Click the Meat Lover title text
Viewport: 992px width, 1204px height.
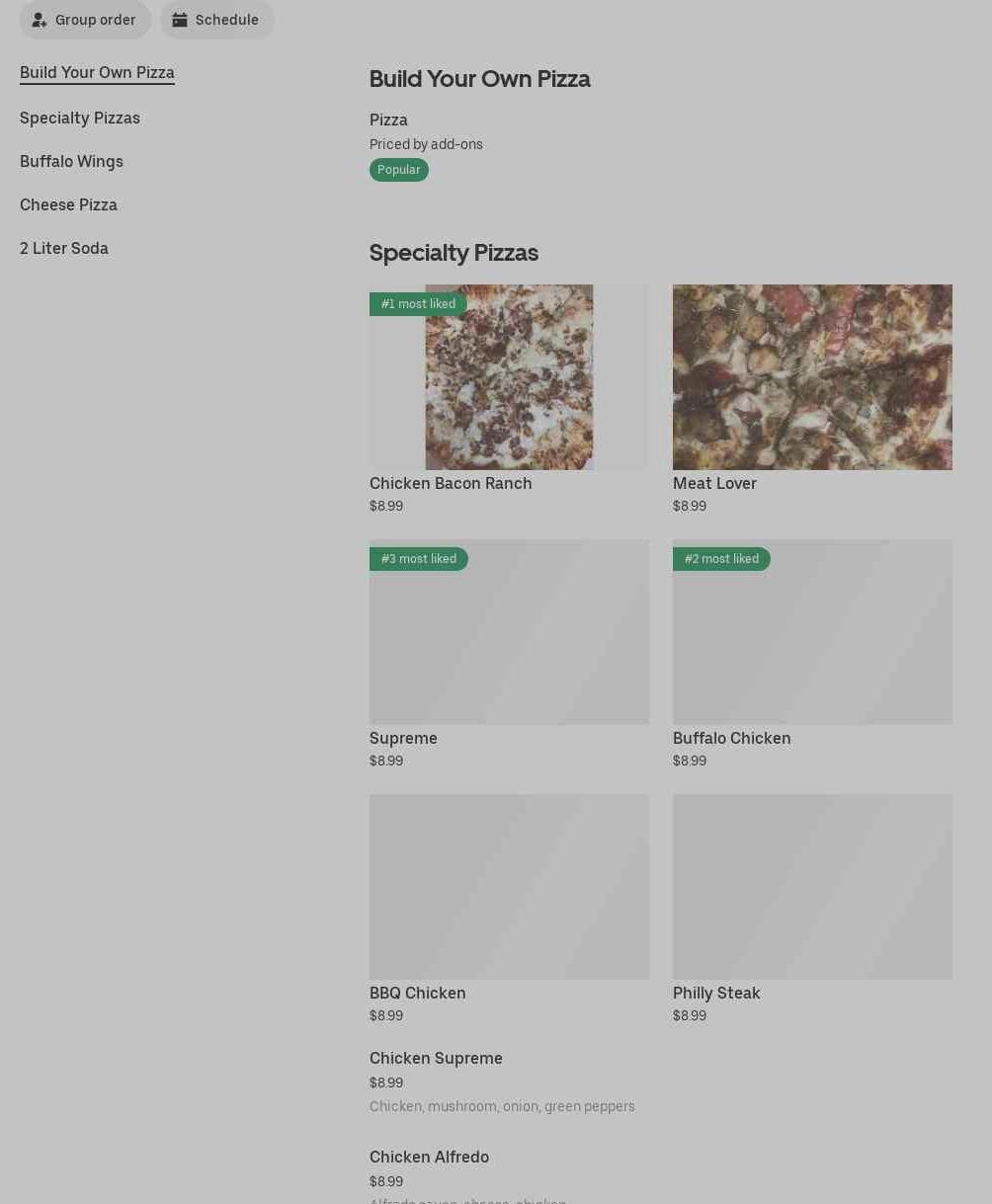tap(714, 483)
